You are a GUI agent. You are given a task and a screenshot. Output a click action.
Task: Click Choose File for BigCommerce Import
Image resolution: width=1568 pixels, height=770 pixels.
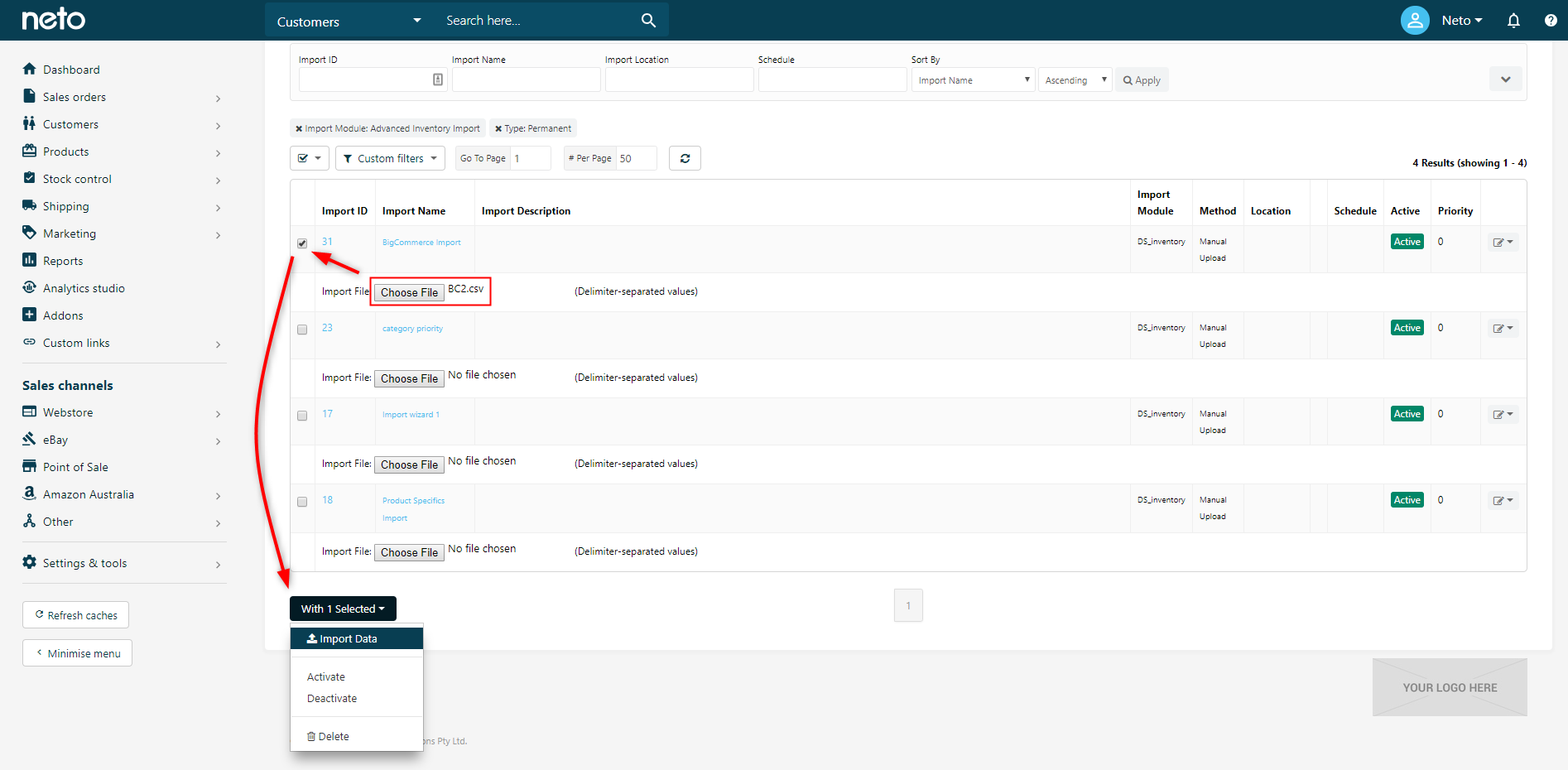(x=409, y=292)
